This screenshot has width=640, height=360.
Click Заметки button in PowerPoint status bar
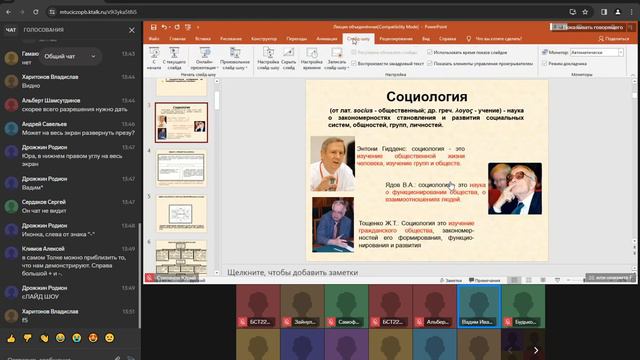pyautogui.click(x=451, y=280)
